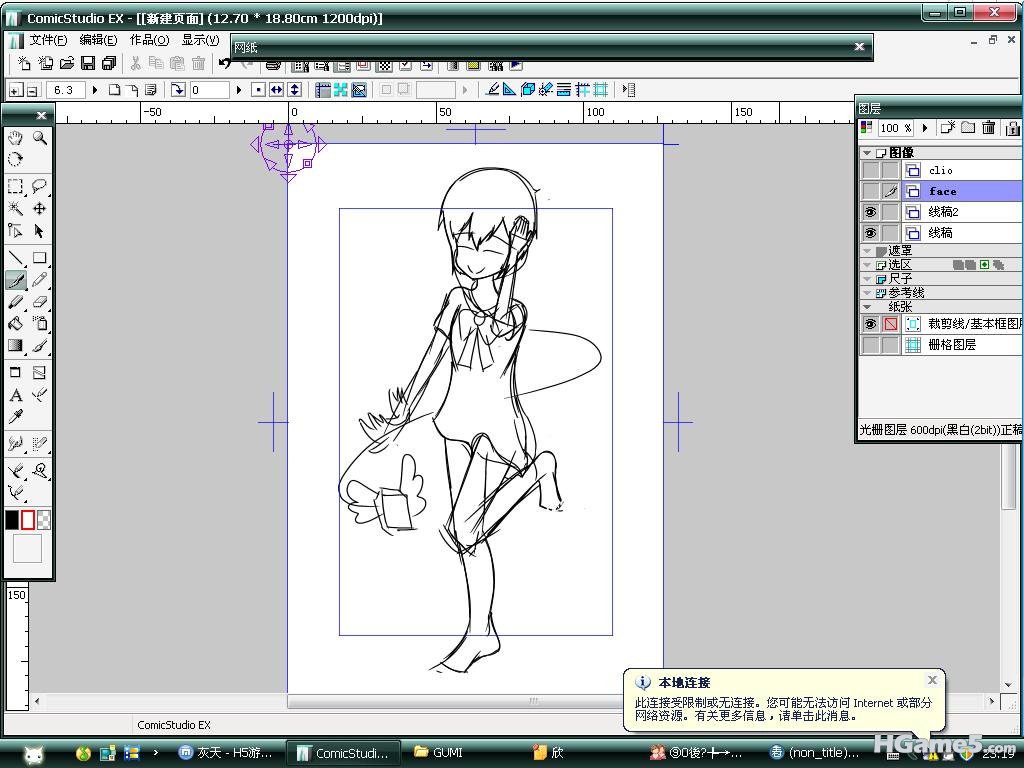Toggle visibility of 裁剪线/基本框 layer
This screenshot has height=768, width=1024.
click(x=870, y=324)
